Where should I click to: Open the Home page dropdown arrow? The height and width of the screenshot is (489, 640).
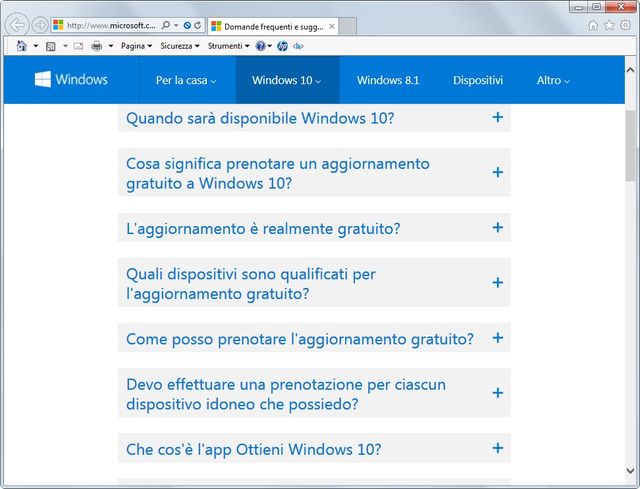tap(36, 46)
